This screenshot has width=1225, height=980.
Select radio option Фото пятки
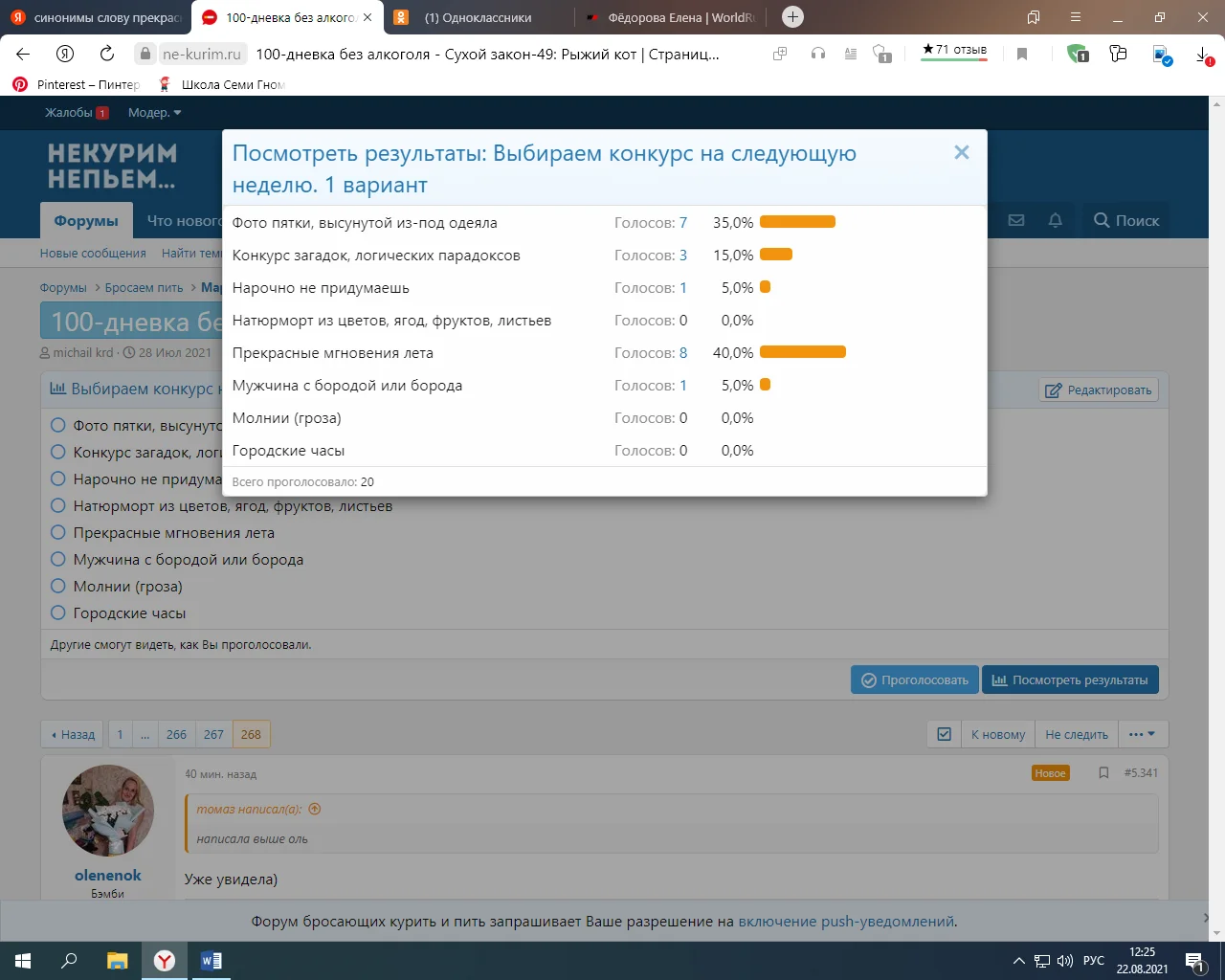[58, 425]
